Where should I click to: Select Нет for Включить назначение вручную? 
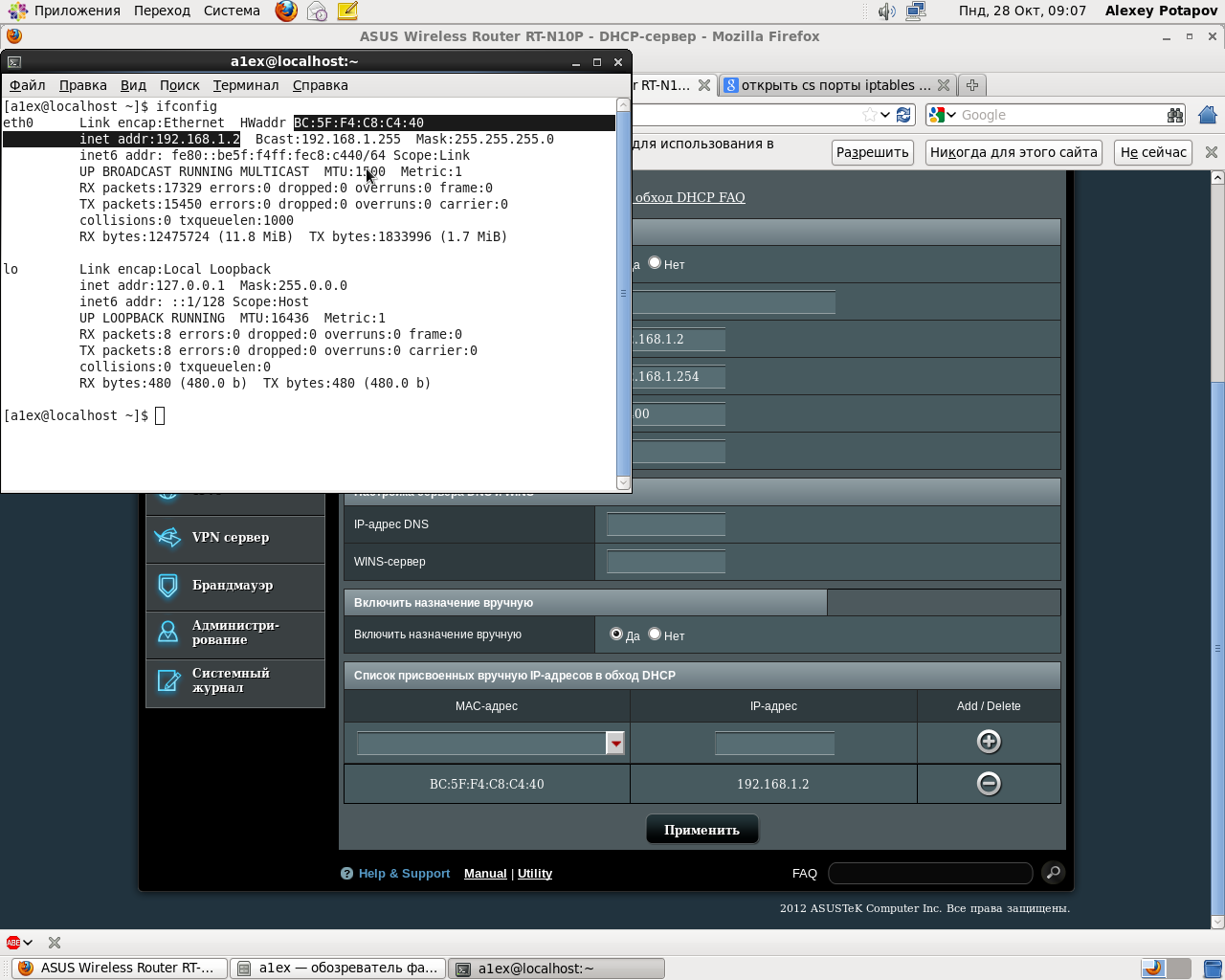tap(655, 634)
